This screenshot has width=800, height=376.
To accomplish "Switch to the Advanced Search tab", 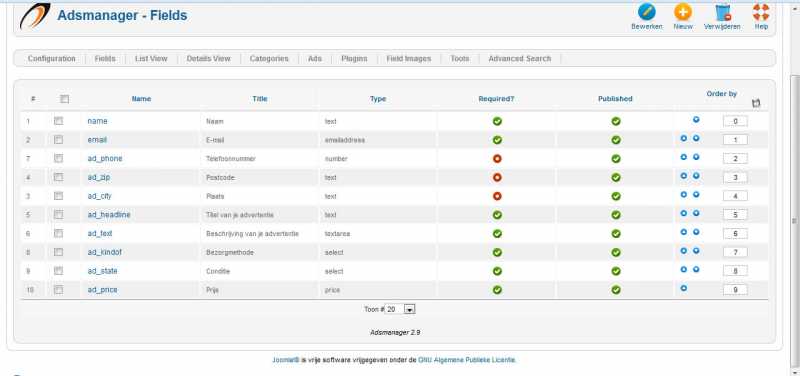I will pyautogui.click(x=519, y=59).
